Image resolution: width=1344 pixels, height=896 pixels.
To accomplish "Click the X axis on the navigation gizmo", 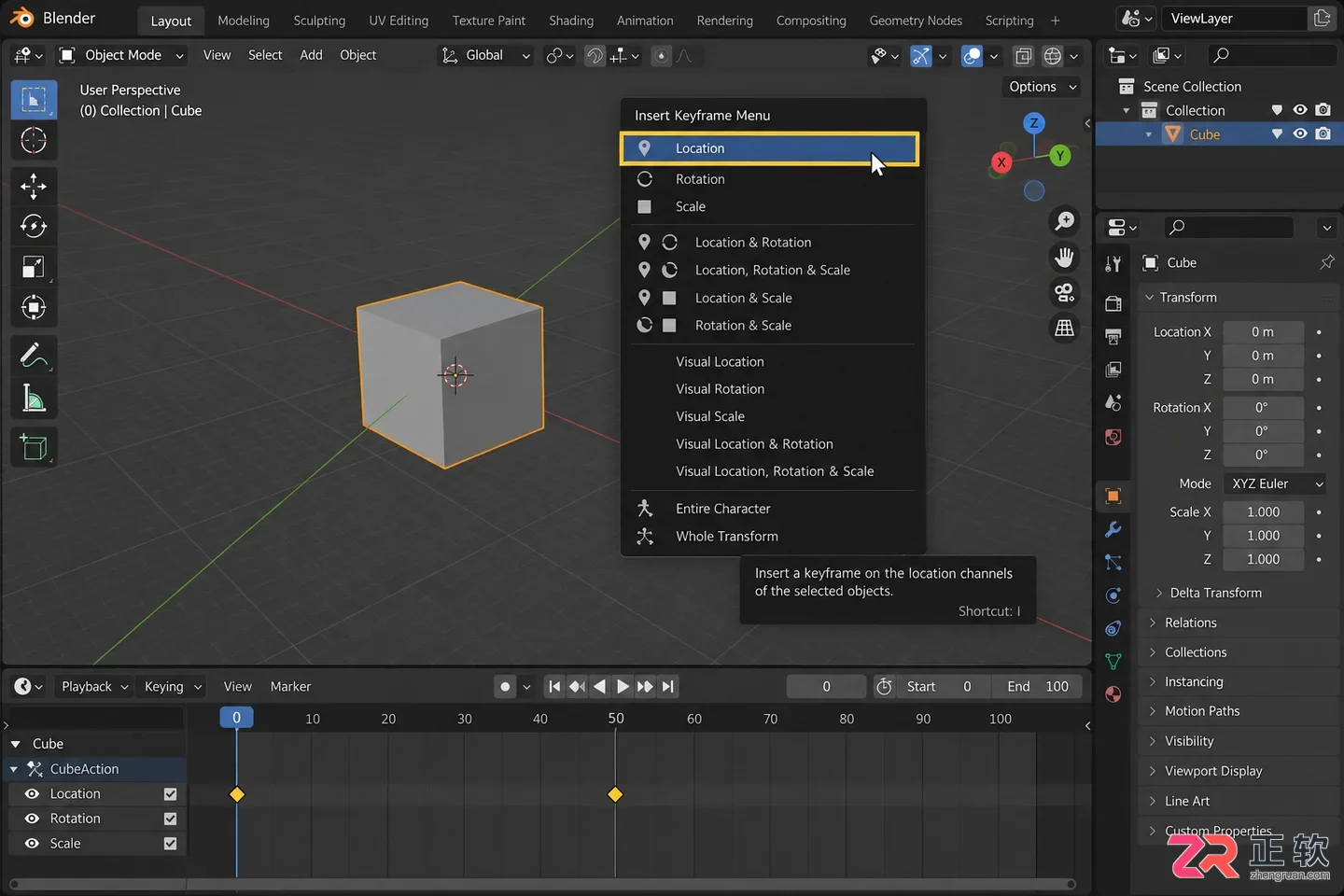I will click(x=1001, y=162).
